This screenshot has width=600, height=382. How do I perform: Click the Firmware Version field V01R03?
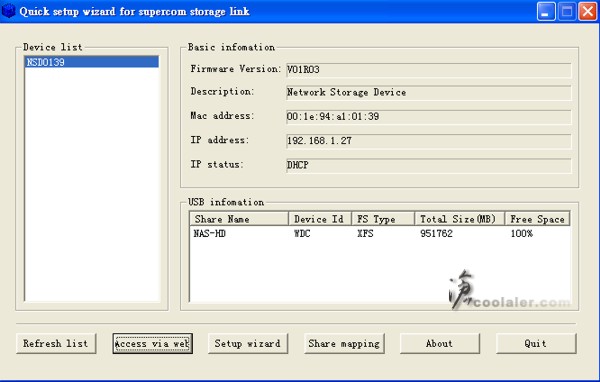[429, 70]
